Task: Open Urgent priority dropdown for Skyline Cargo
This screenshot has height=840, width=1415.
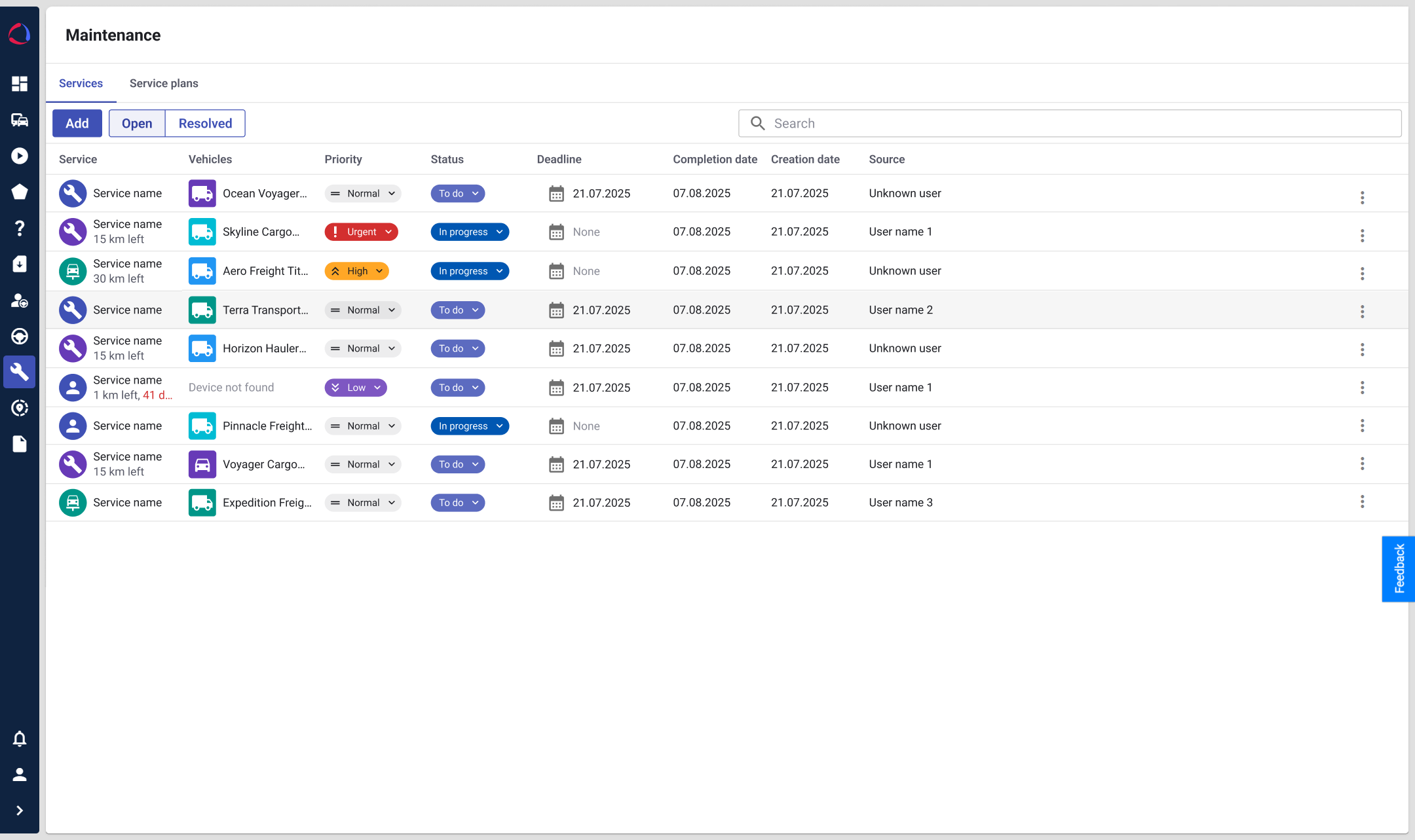Action: coord(361,232)
